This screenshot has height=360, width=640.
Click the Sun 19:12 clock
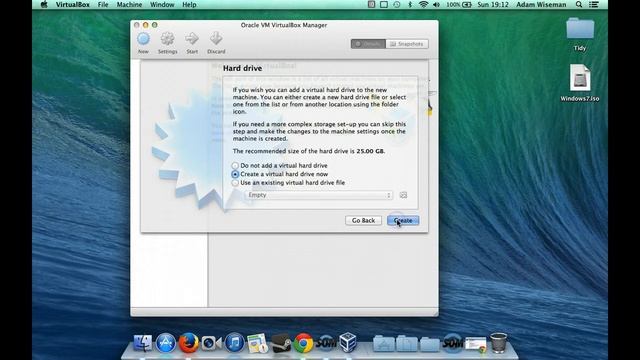[493, 4]
